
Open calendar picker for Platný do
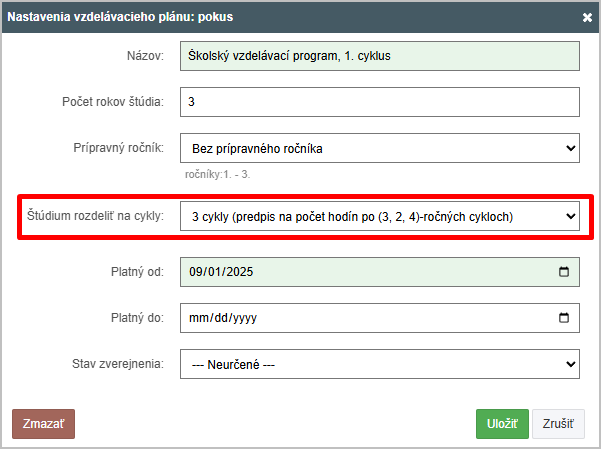564,318
